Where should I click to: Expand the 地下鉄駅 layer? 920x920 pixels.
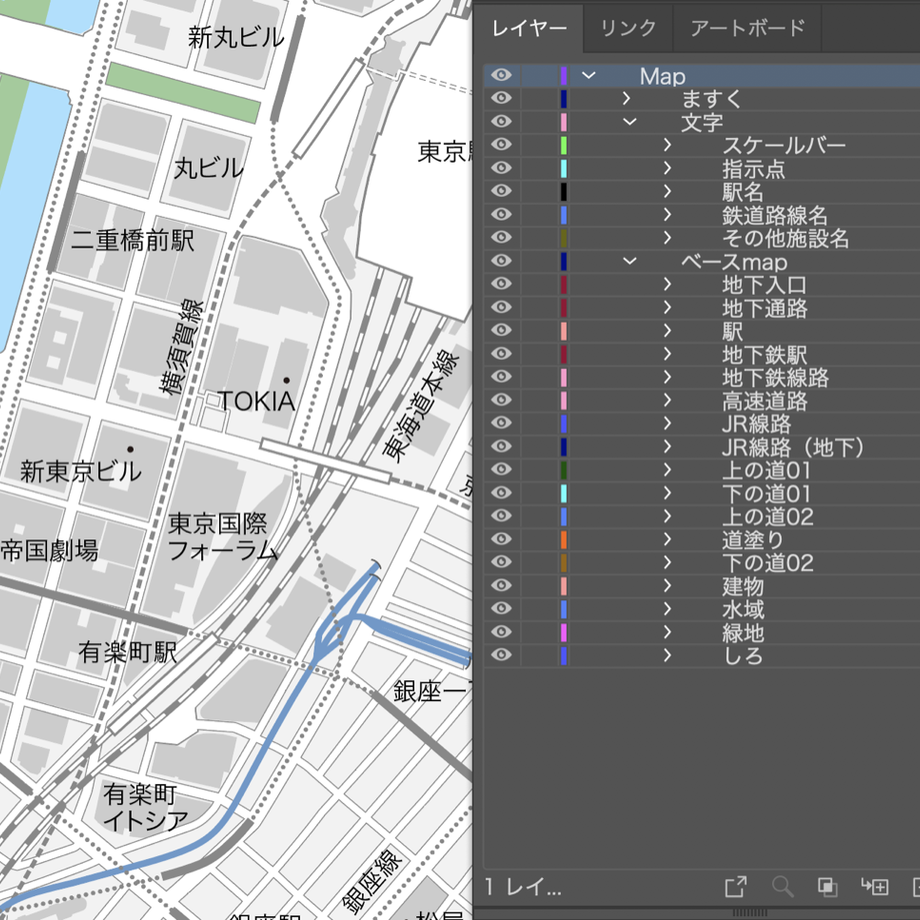pos(667,353)
